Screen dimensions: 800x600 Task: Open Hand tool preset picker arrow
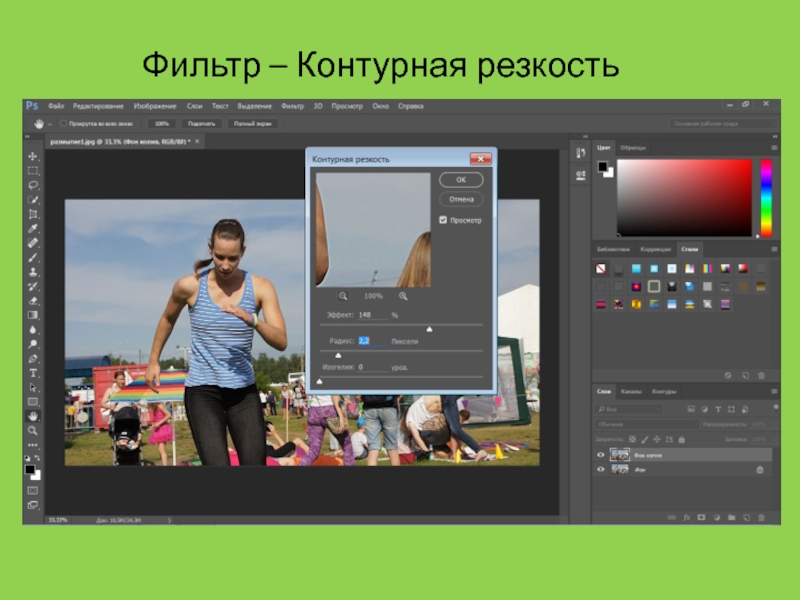tap(49, 124)
